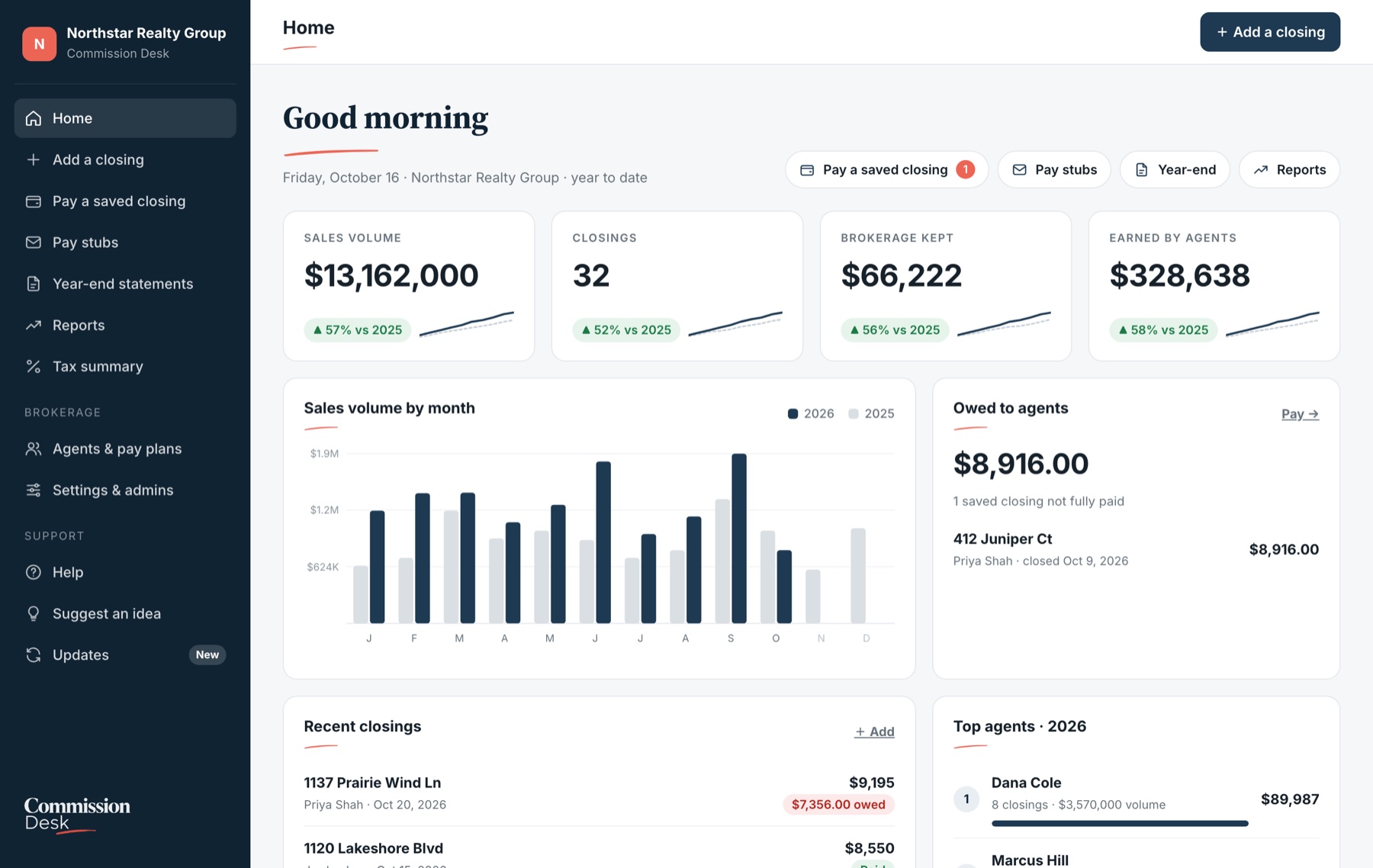
Task: Click the rank 1 badge next to Dana Cole
Action: point(966,799)
